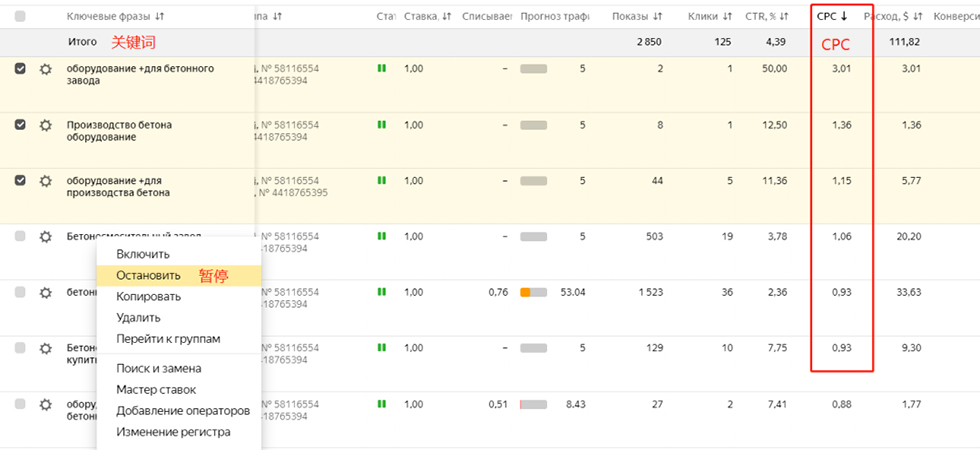Select 'Удалить' in the context menu
980x450 pixels.
tap(138, 317)
